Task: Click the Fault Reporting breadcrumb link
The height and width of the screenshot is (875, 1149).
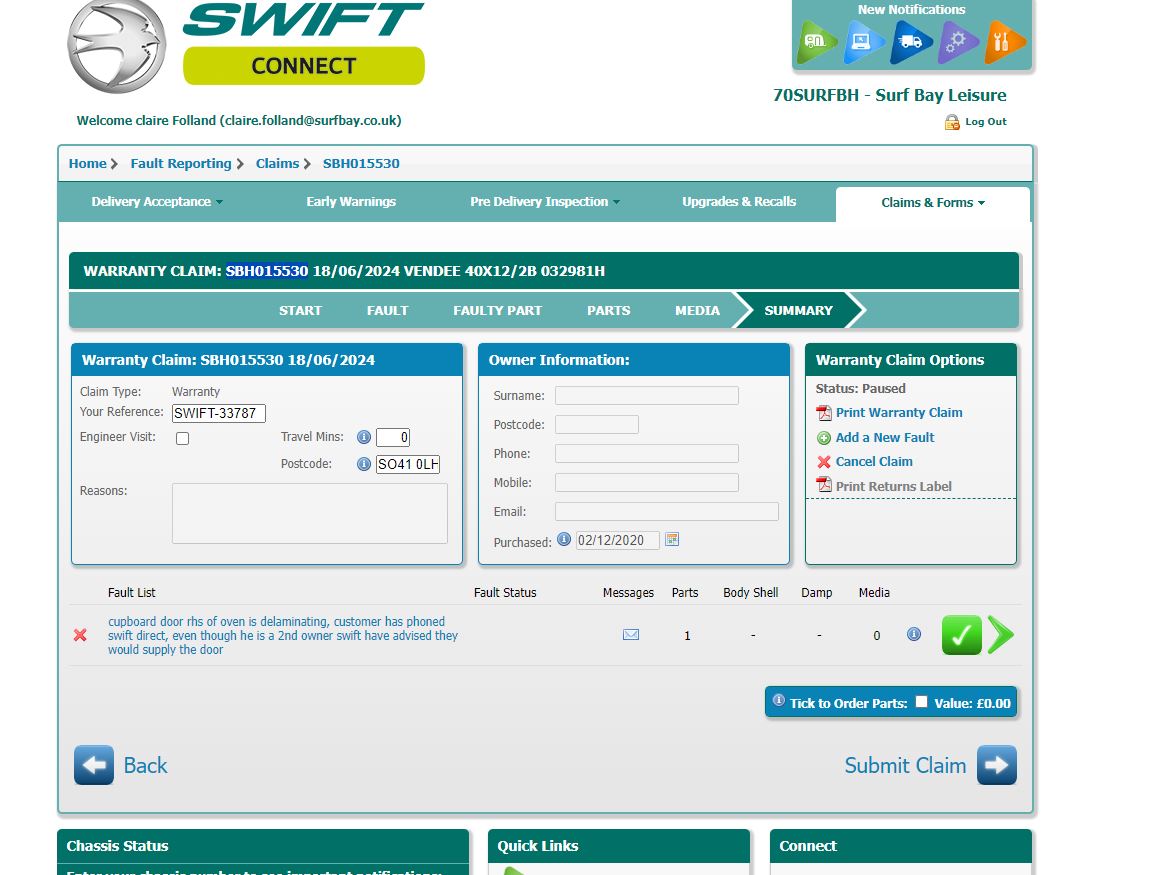Action: click(181, 163)
